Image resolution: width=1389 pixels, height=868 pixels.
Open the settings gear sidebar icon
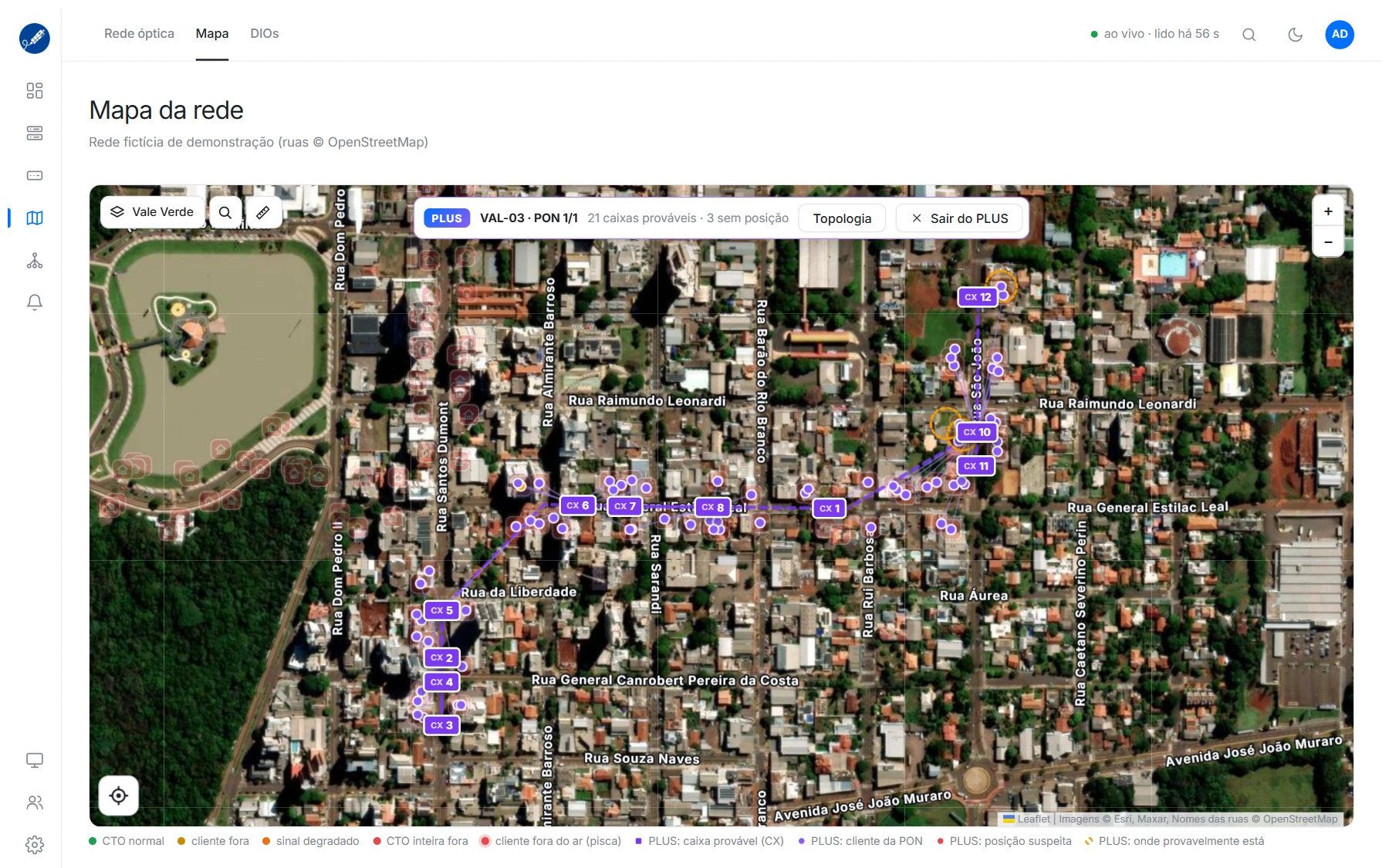pyautogui.click(x=35, y=846)
